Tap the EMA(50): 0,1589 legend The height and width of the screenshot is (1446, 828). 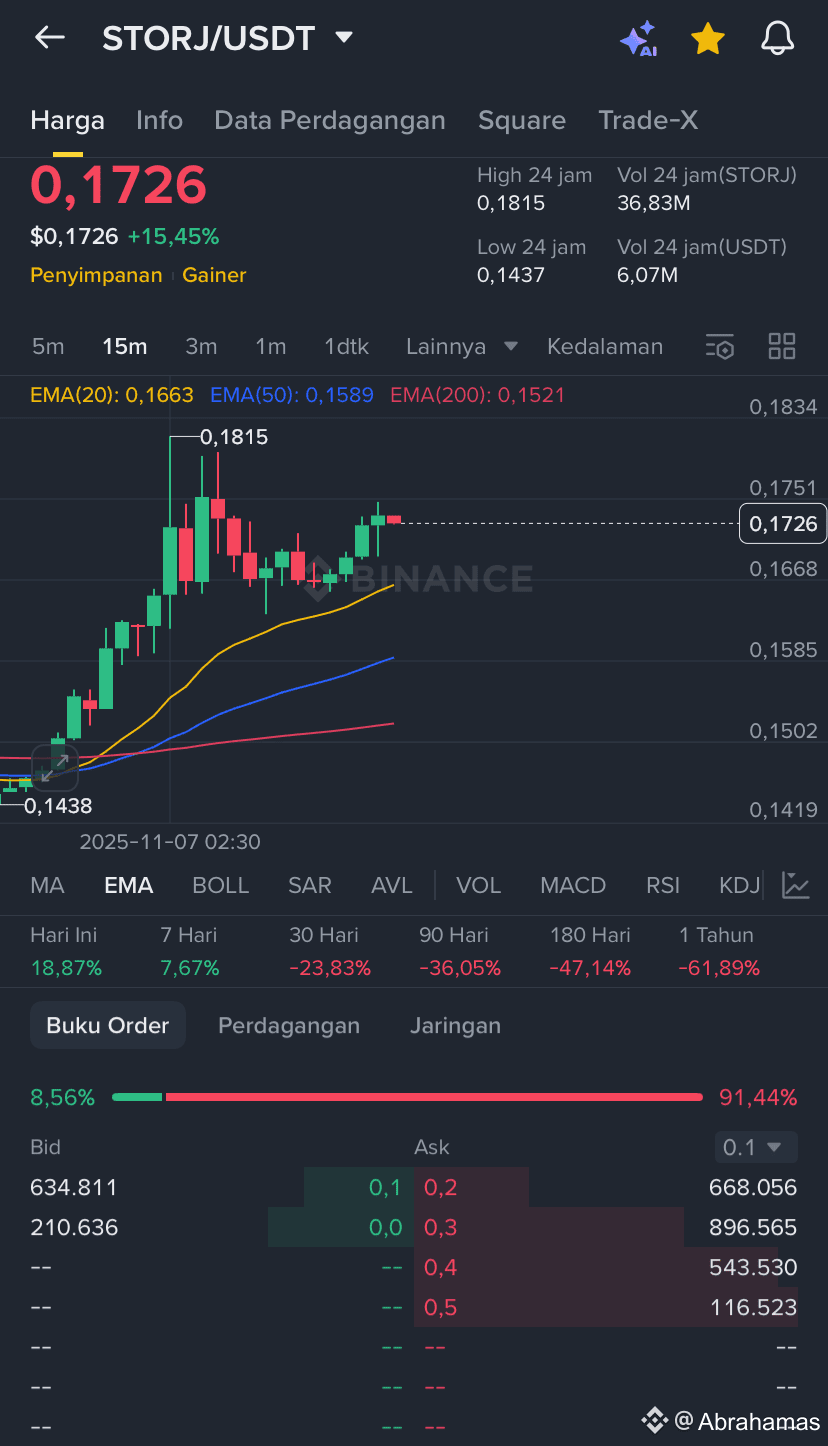click(292, 395)
